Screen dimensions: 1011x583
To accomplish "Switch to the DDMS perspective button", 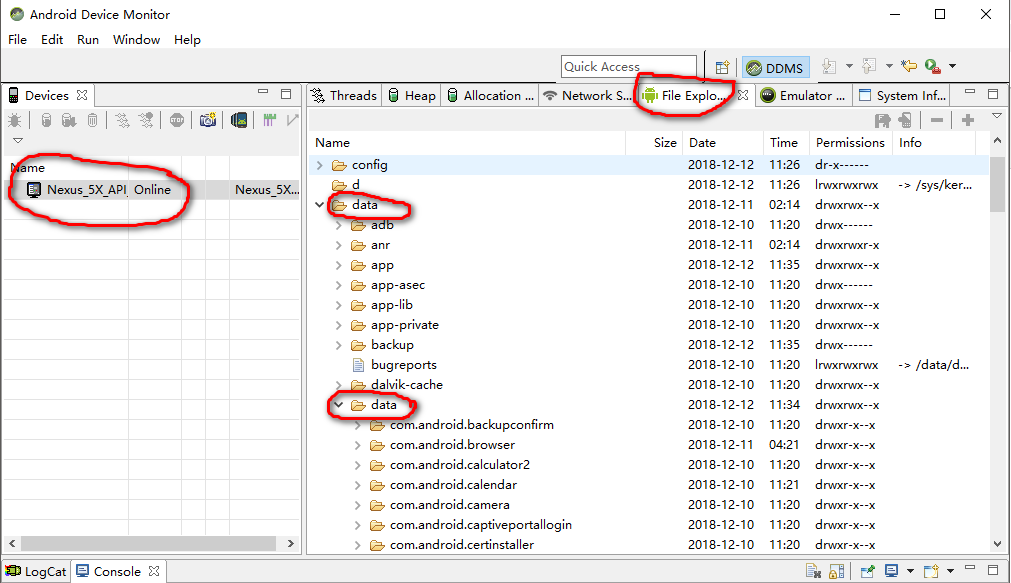I will coord(774,67).
